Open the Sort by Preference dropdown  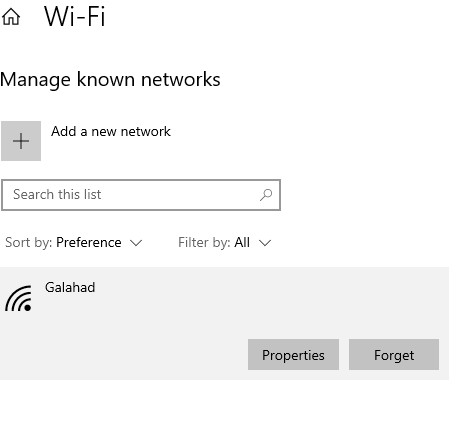[74, 242]
